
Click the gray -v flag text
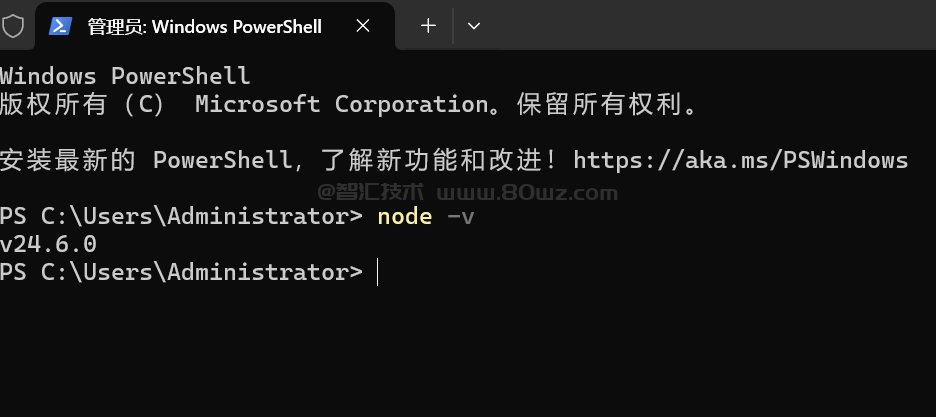pos(460,216)
